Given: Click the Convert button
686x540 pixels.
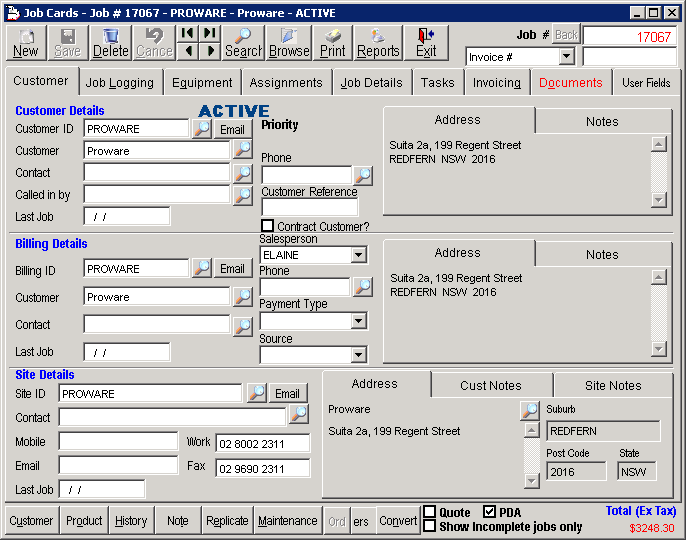Looking at the screenshot, I should 398,521.
